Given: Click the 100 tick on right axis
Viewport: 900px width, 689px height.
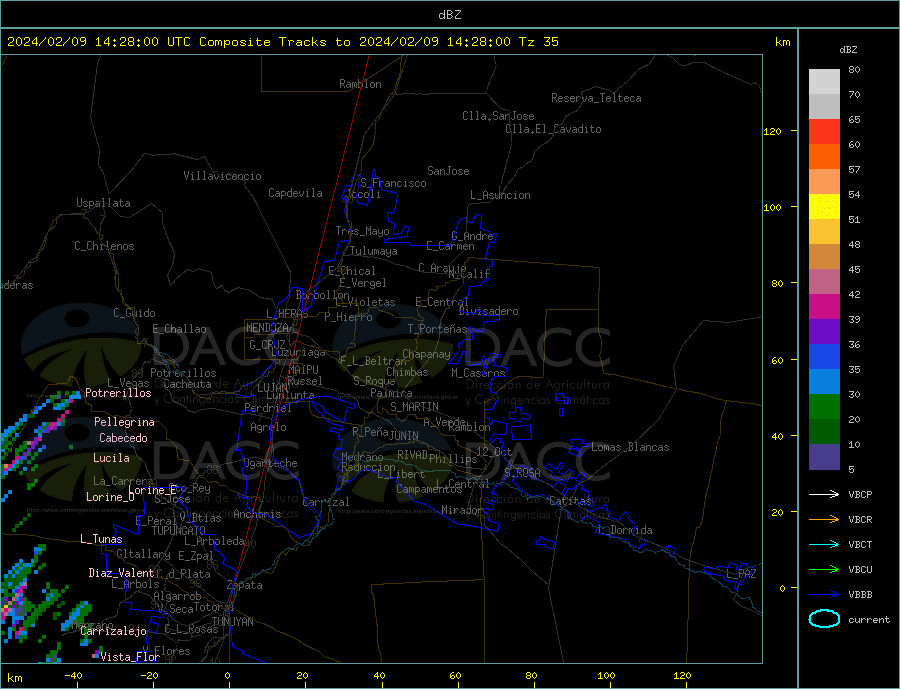Looking at the screenshot, I should click(772, 207).
